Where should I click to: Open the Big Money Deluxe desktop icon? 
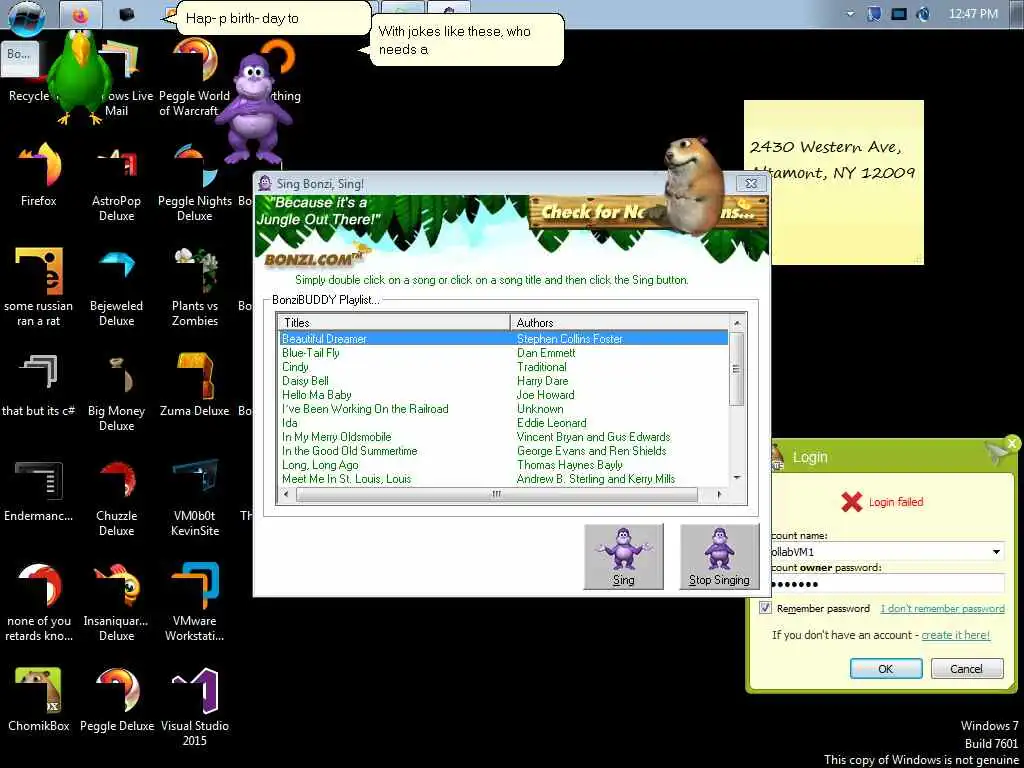coord(116,391)
